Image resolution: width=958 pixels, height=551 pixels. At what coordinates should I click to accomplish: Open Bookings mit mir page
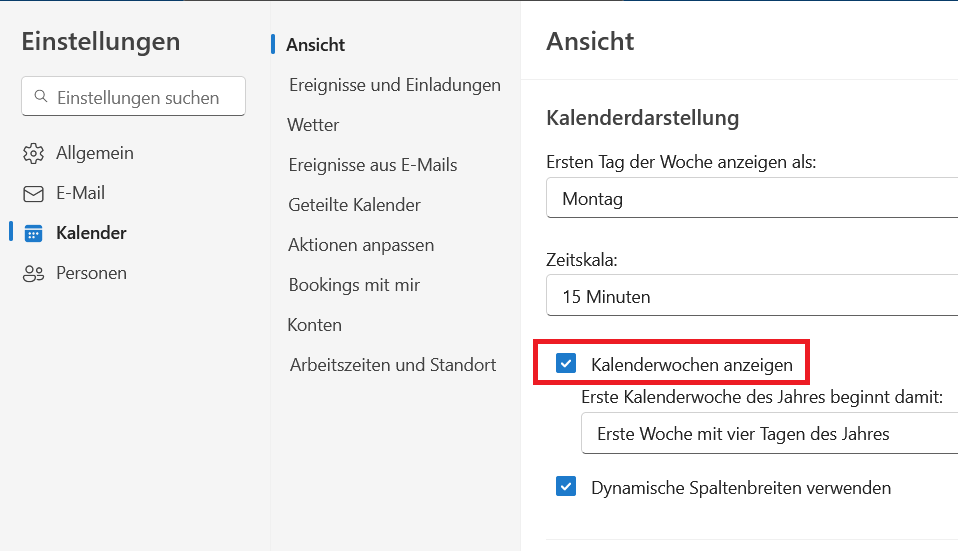pos(354,285)
